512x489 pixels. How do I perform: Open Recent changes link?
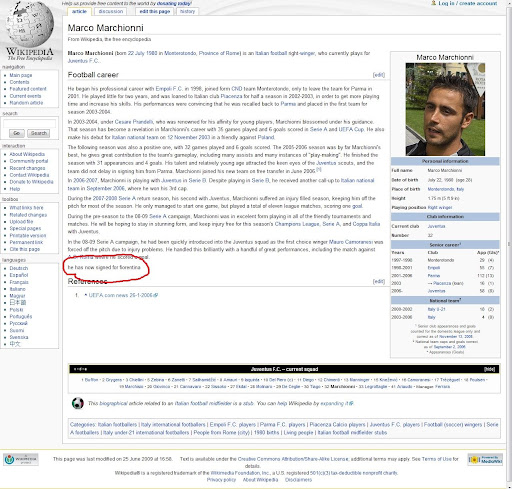tap(27, 168)
